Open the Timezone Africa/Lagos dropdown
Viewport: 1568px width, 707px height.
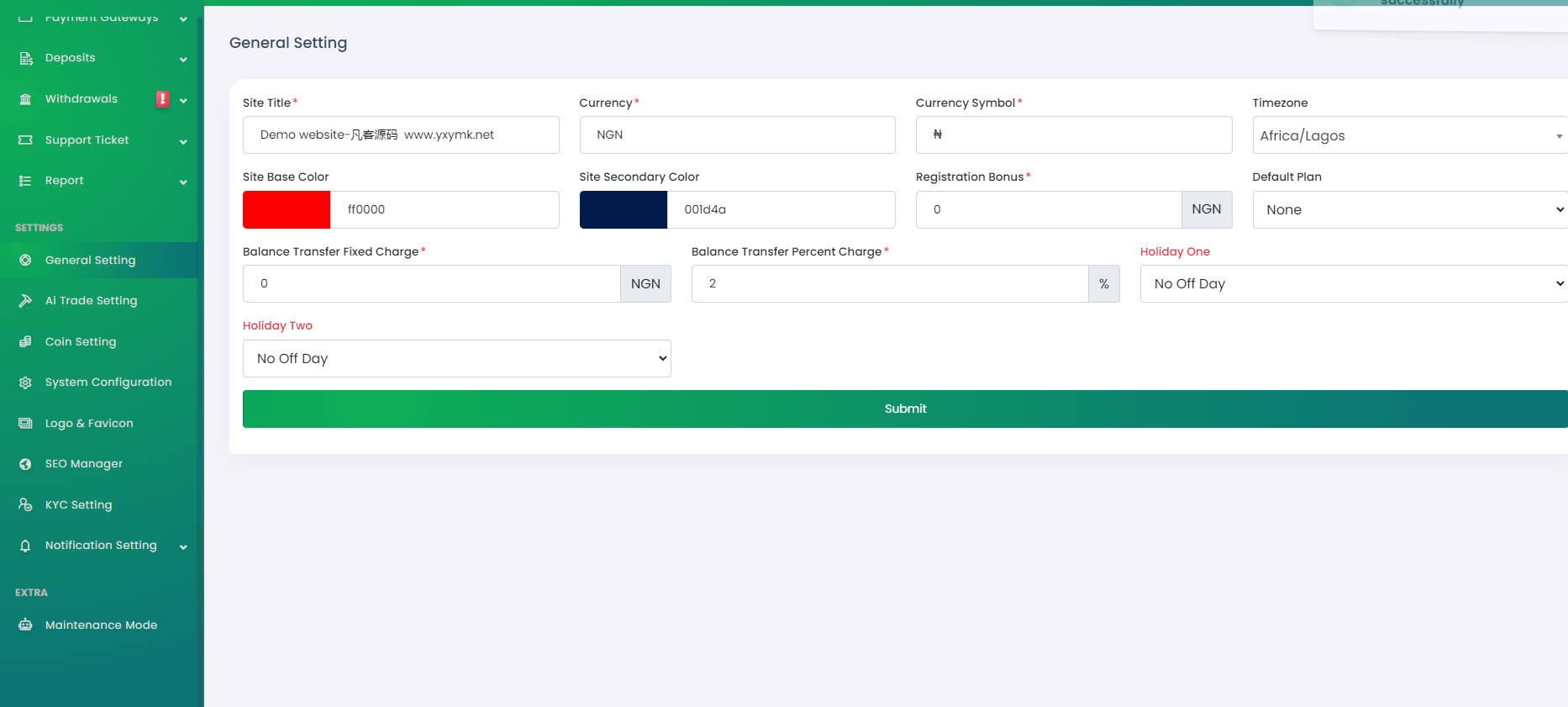[1408, 135]
